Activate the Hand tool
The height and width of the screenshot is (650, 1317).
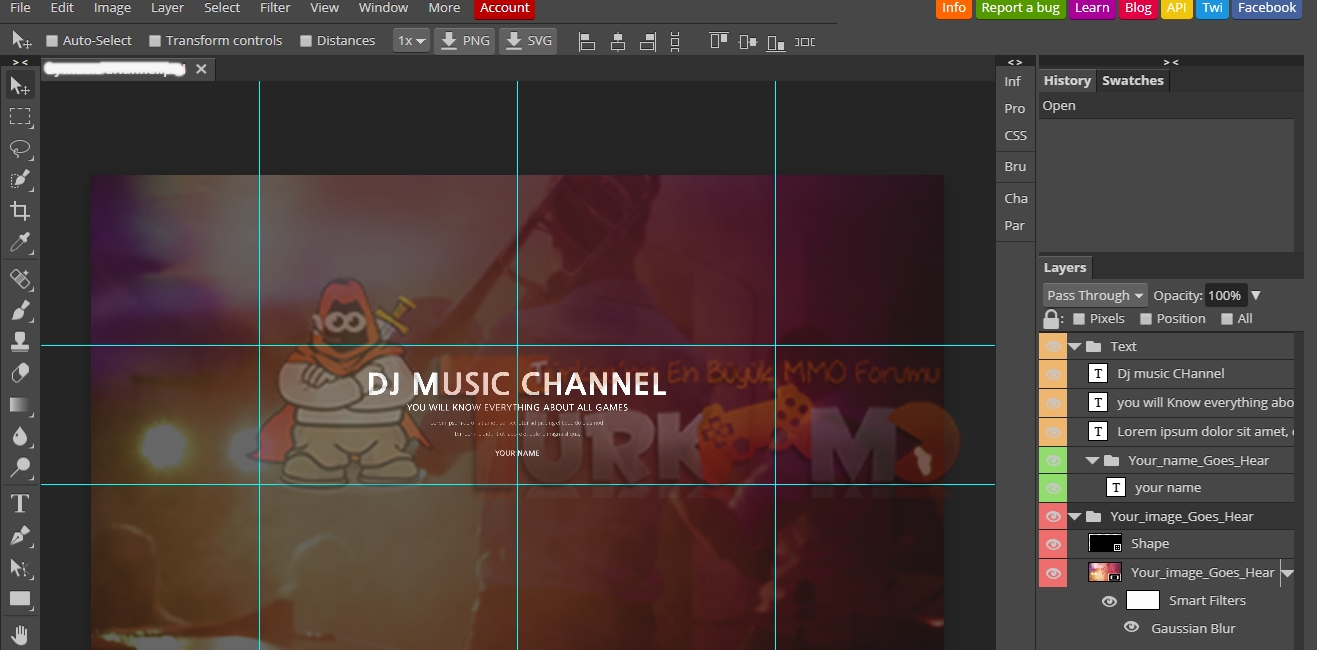(20, 634)
